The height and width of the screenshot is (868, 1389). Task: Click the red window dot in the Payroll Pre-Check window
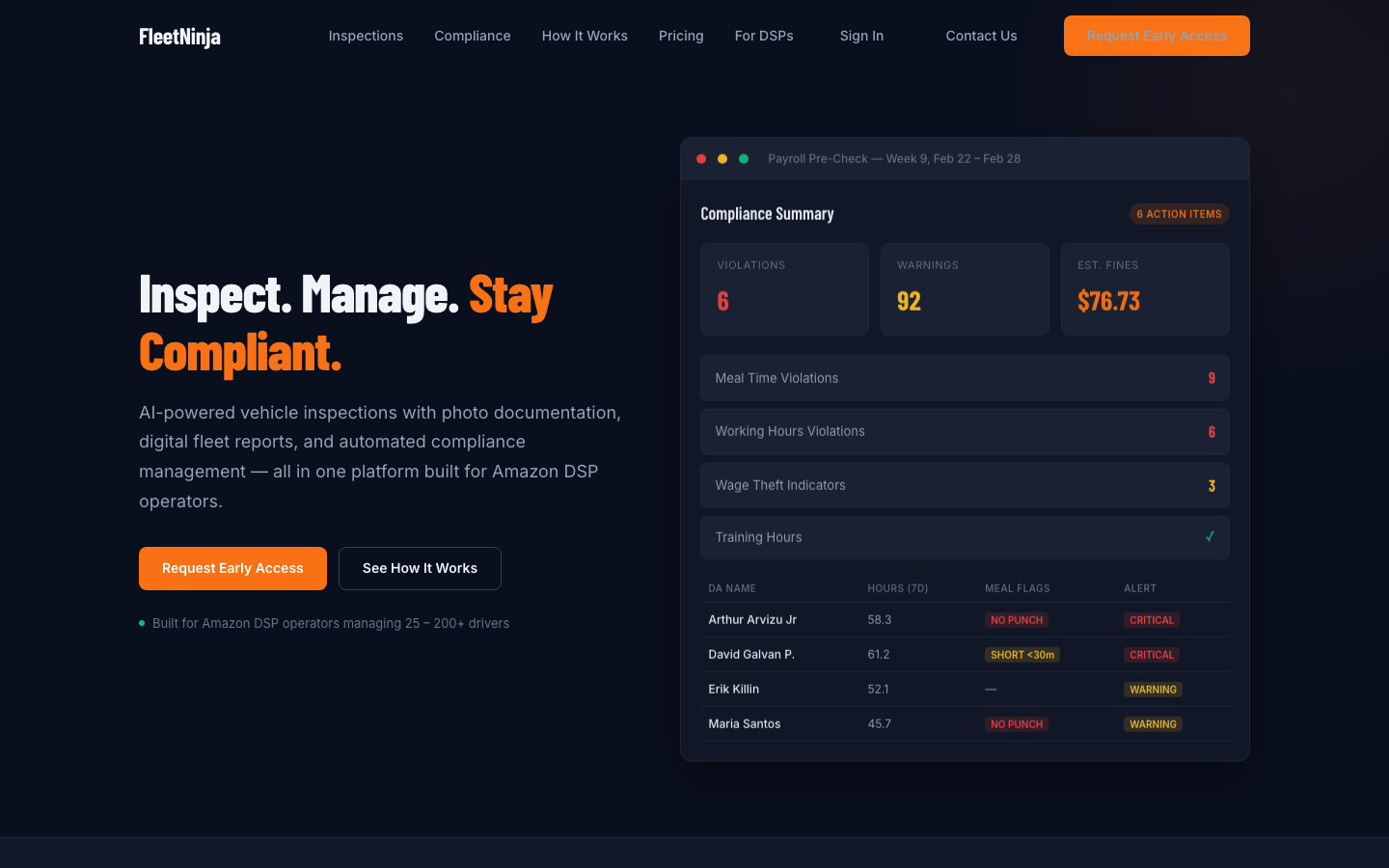coord(701,159)
